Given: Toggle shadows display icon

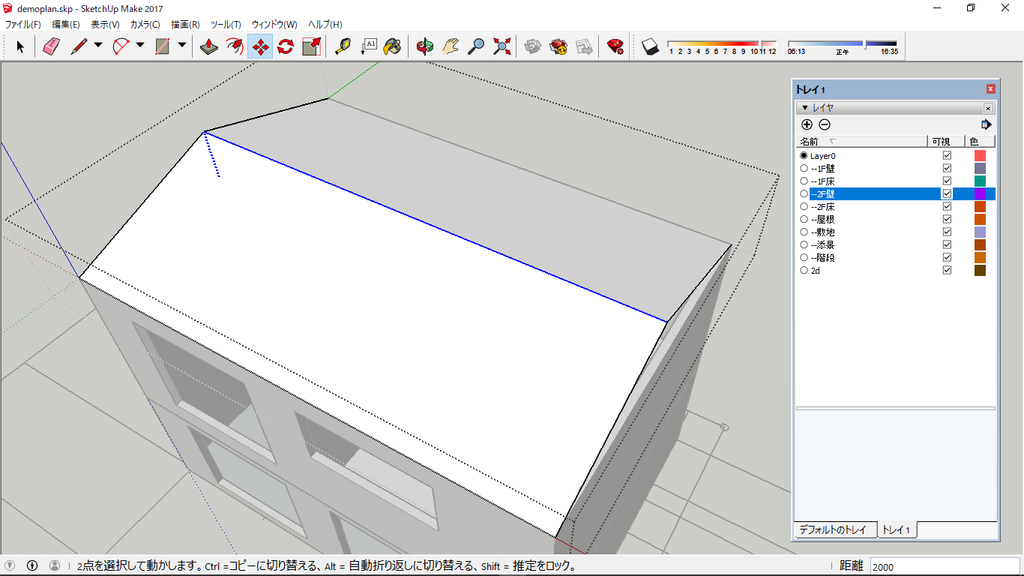Looking at the screenshot, I should [650, 47].
